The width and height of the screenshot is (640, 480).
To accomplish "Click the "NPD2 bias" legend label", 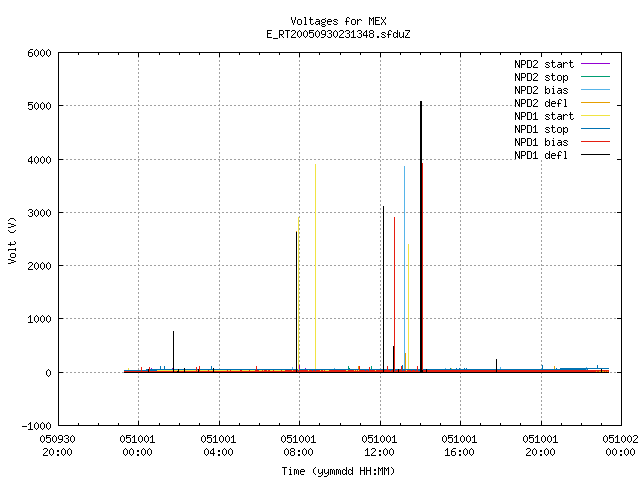I will [541, 90].
